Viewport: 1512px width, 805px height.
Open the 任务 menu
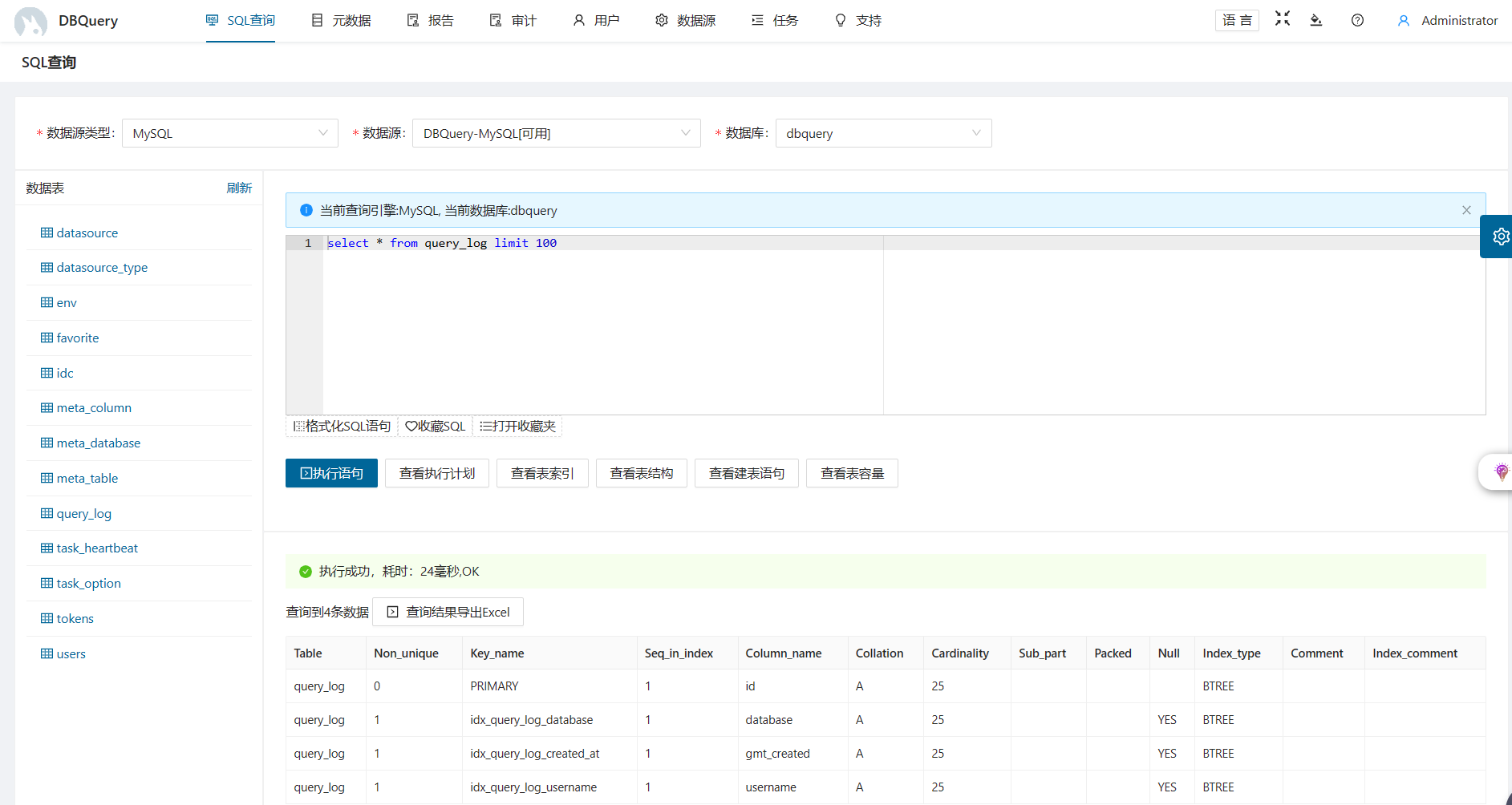click(775, 21)
